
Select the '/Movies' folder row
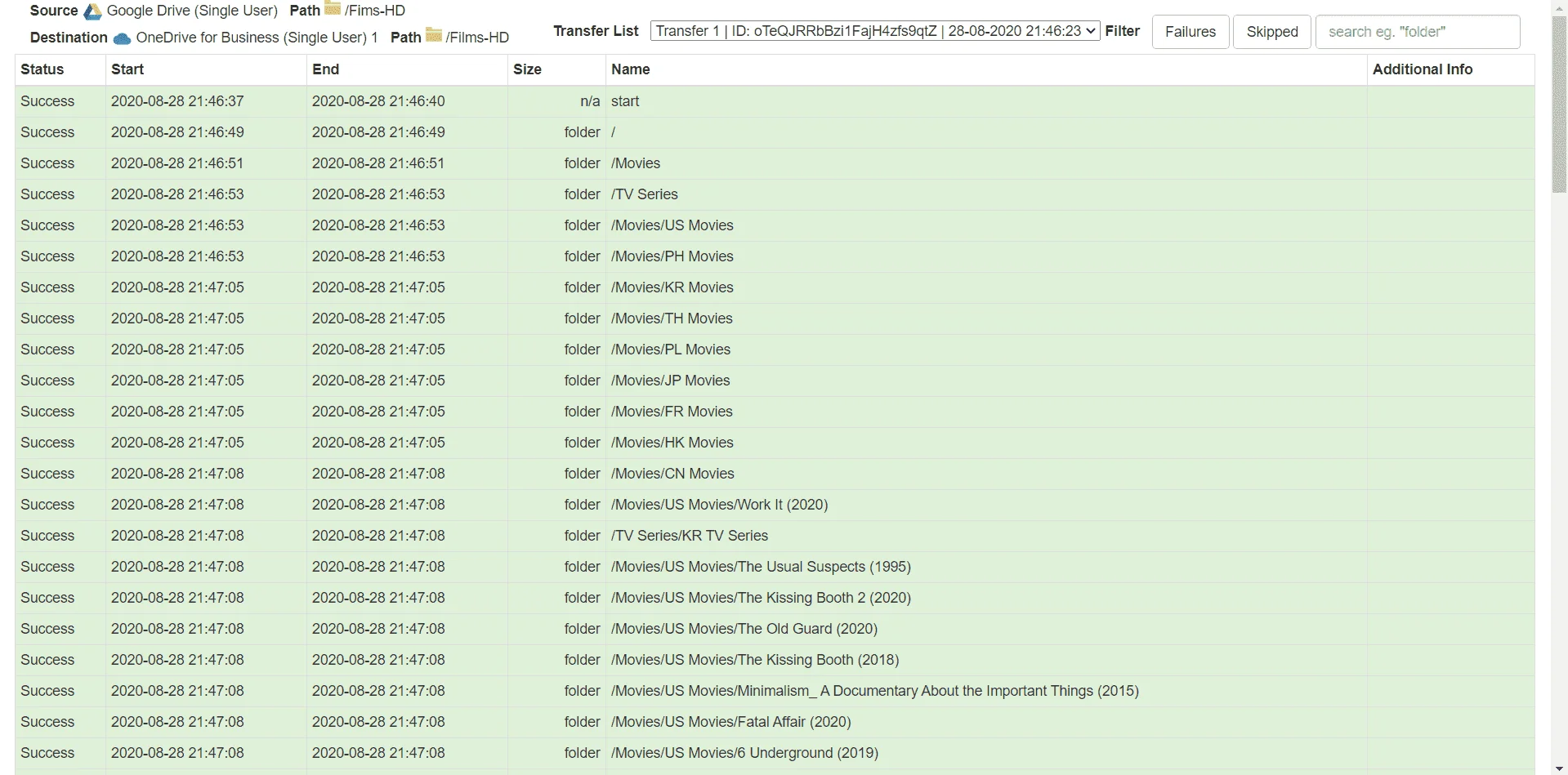pos(775,163)
